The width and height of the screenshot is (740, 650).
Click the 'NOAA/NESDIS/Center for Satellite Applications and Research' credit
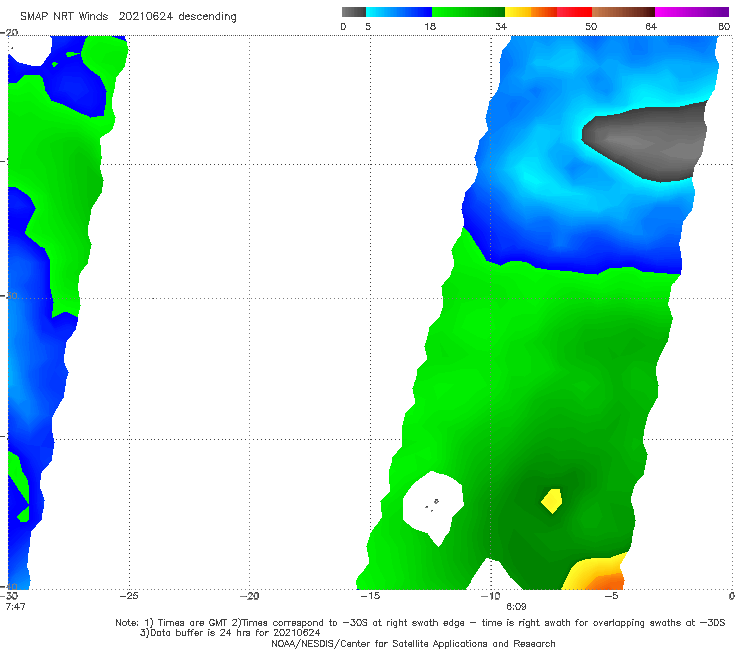(413, 644)
